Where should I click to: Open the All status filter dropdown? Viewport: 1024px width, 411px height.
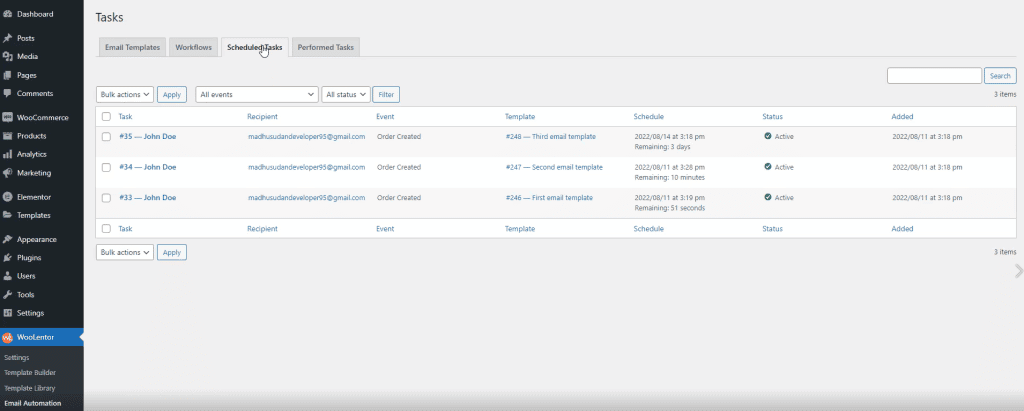(x=346, y=94)
